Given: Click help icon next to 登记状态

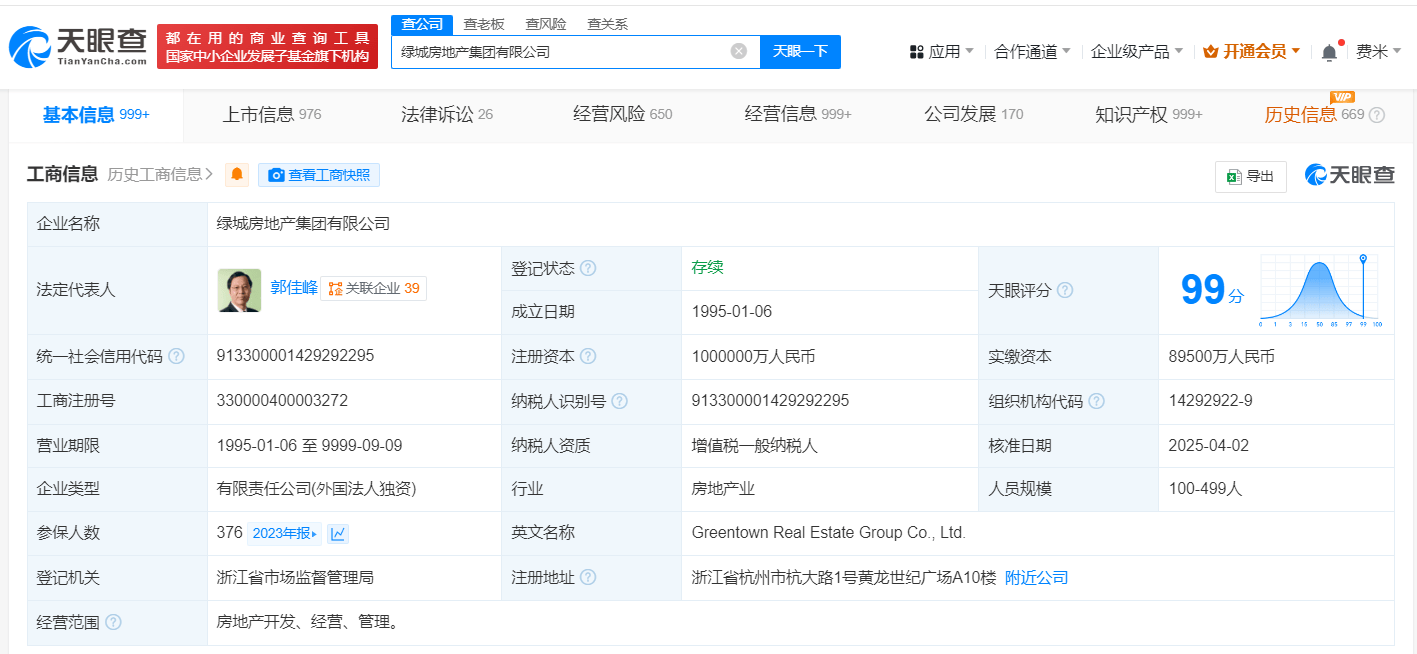Looking at the screenshot, I should pyautogui.click(x=588, y=268).
